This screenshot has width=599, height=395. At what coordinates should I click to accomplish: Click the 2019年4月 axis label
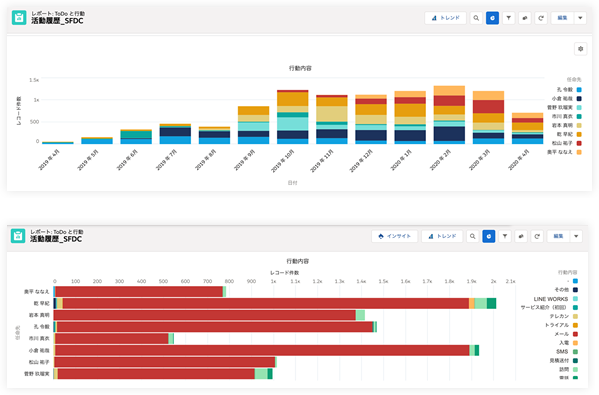49,160
